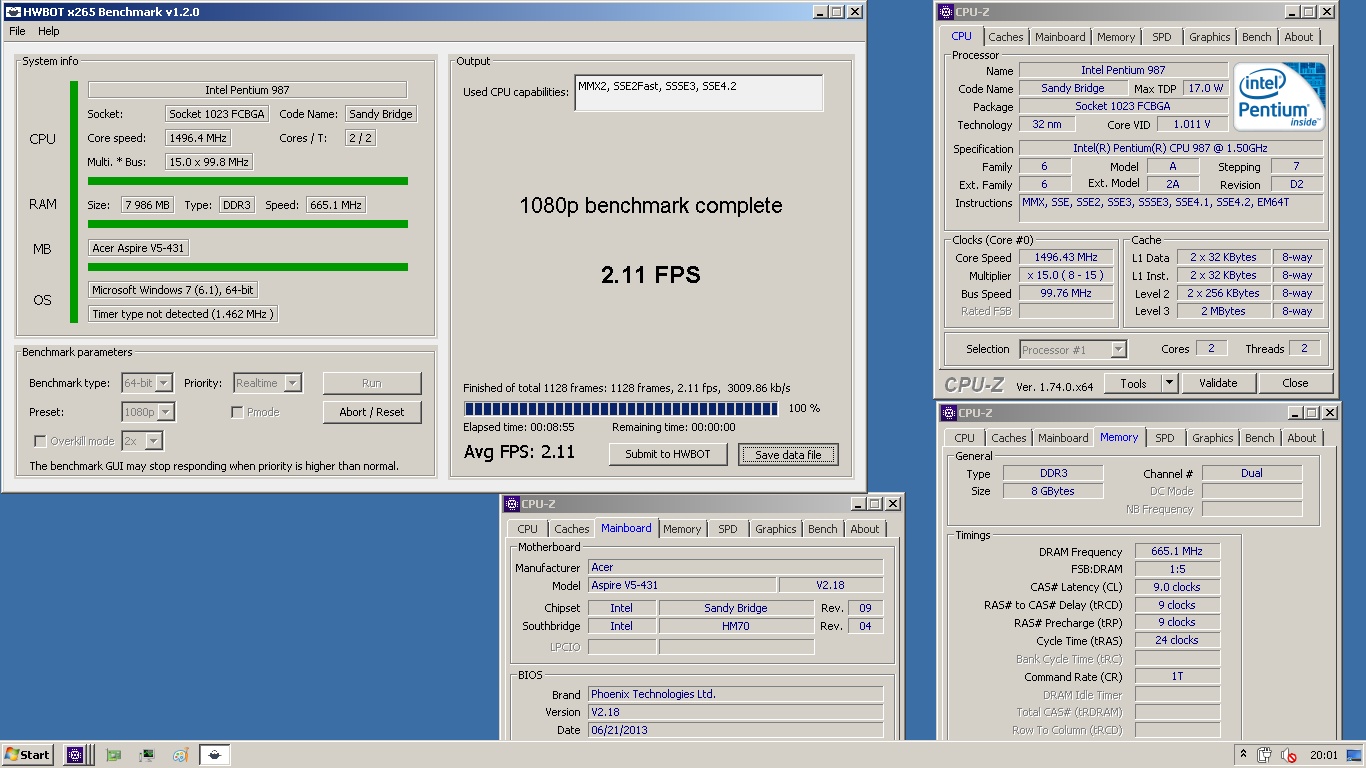Image resolution: width=1366 pixels, height=768 pixels.
Task: Click the DRAM Frequency 665.1 MHz value
Action: point(1177,551)
